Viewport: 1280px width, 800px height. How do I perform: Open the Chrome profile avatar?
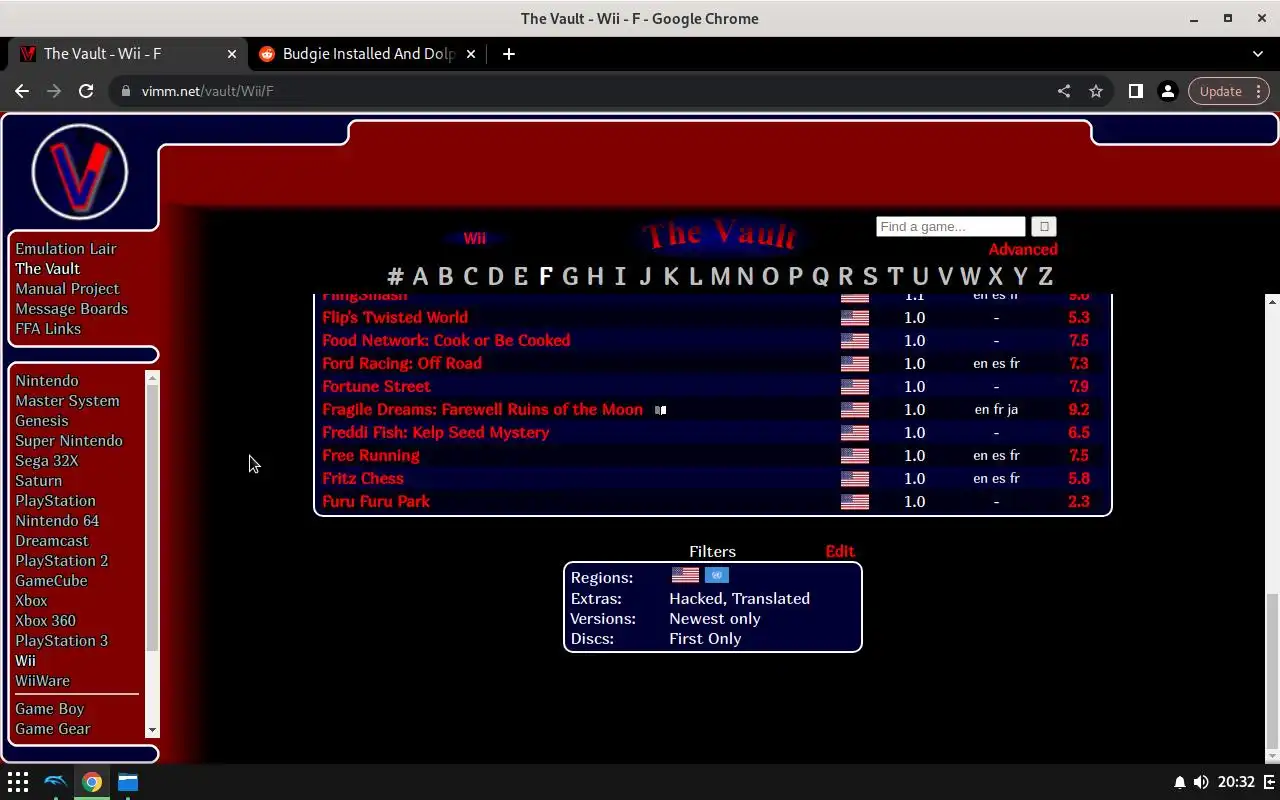pos(1167,91)
